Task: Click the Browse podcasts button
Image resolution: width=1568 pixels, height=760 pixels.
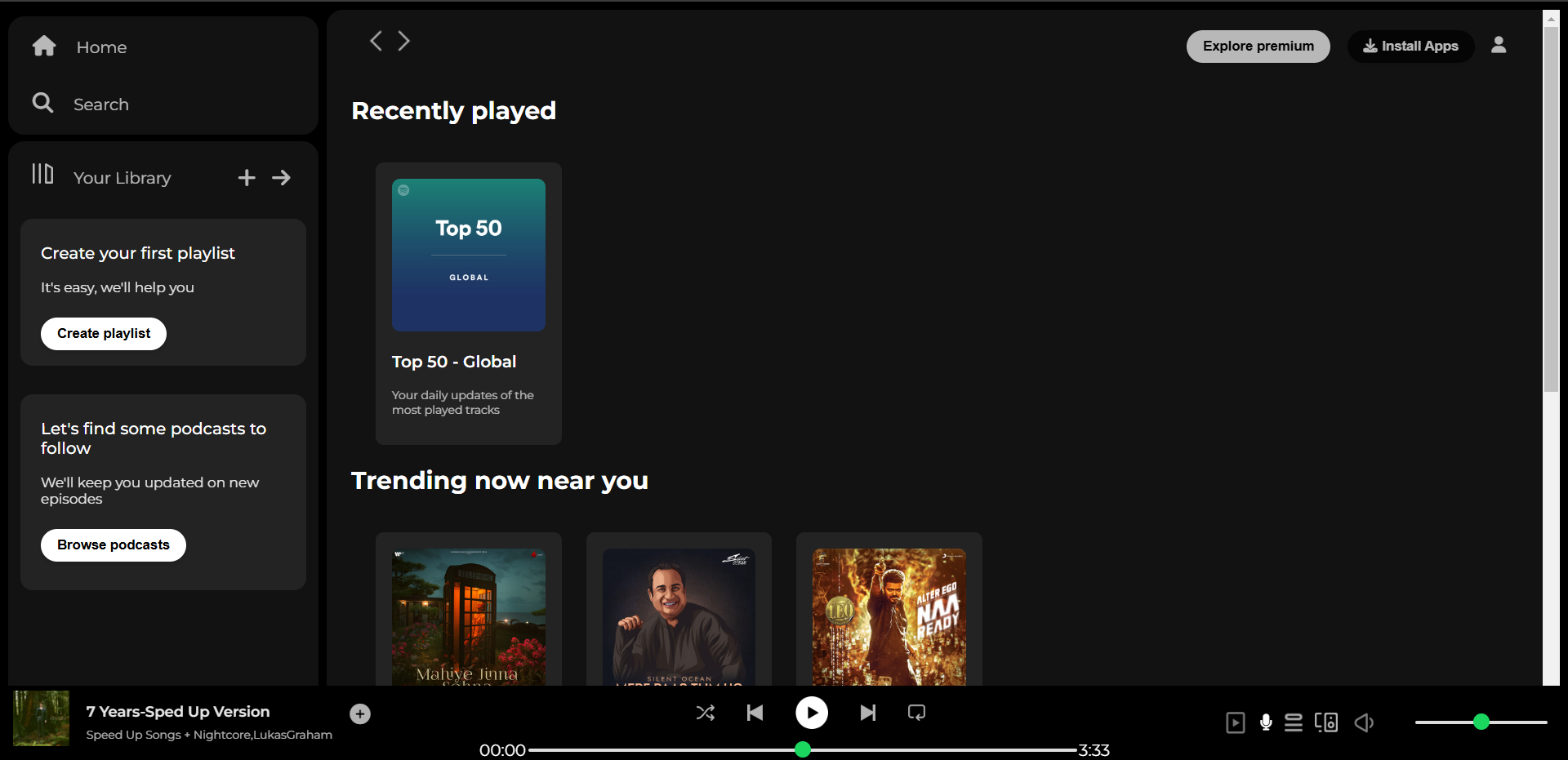Action: click(x=114, y=545)
